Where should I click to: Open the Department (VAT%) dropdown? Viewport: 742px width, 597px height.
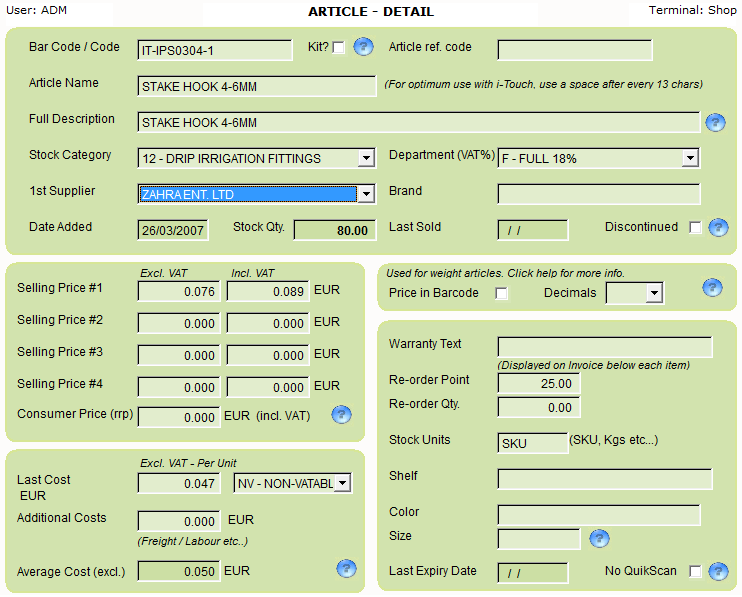(x=689, y=158)
